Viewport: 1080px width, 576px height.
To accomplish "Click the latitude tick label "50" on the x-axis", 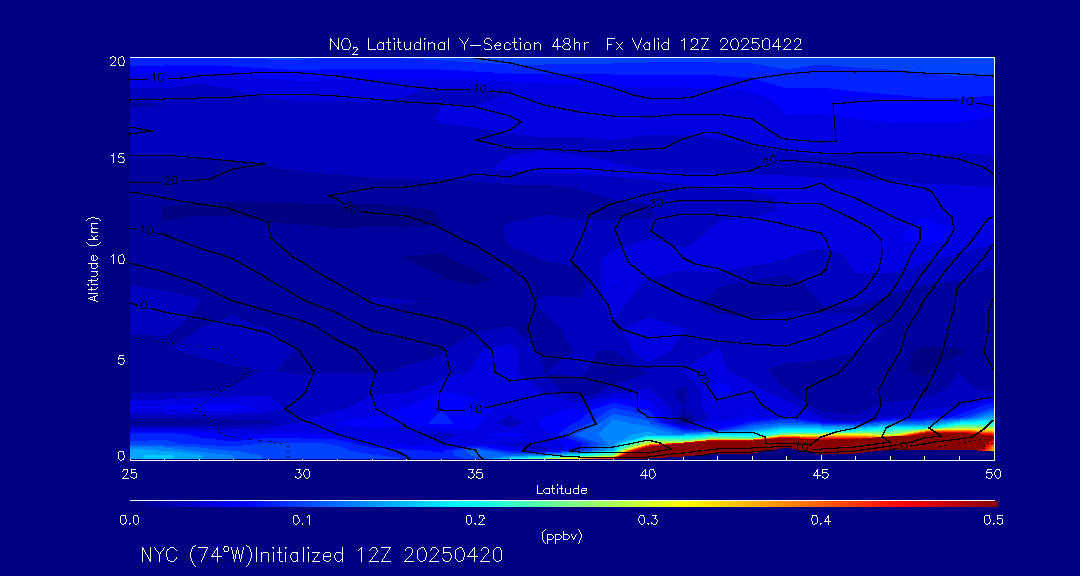I will pos(993,473).
